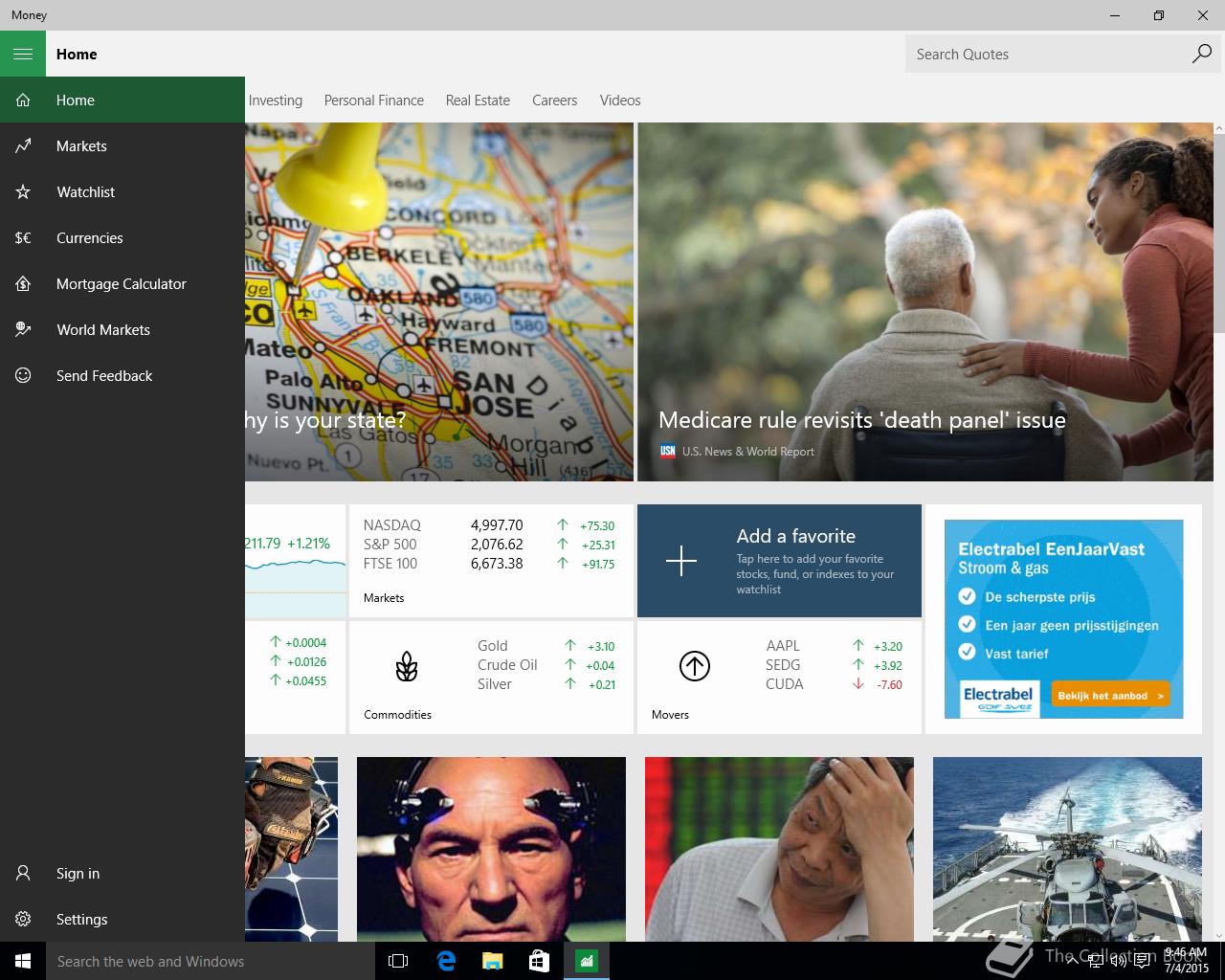
Task: Click the Crude Oil commodity row
Action: point(546,665)
